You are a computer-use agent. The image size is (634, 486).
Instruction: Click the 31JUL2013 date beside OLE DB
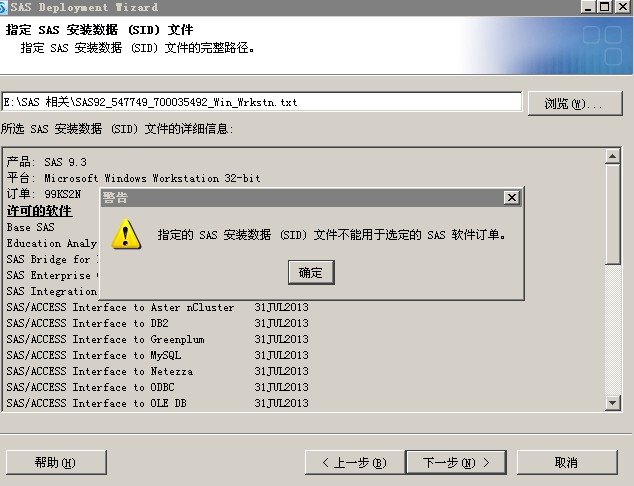281,403
